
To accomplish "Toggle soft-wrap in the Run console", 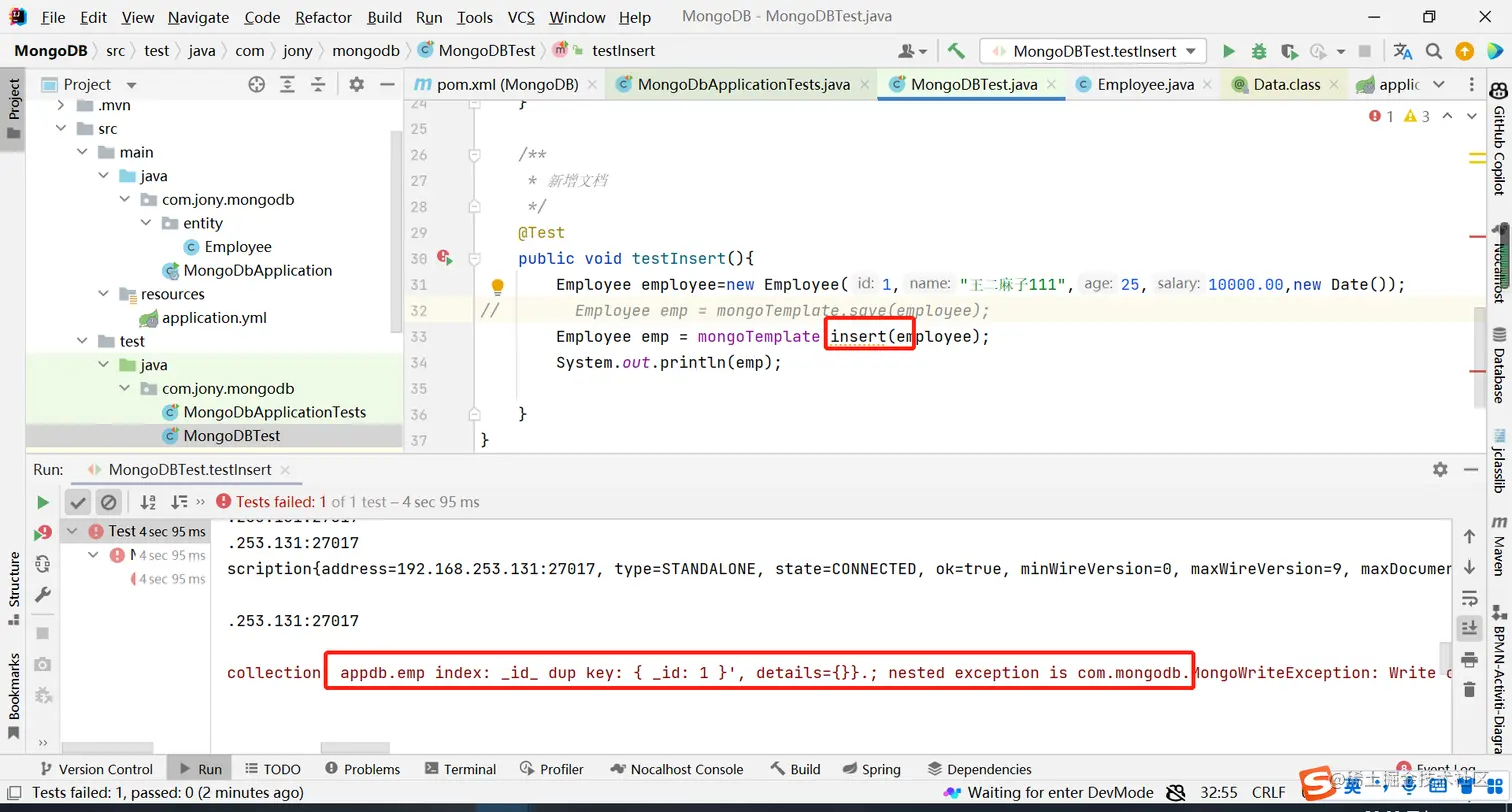I will [1469, 598].
